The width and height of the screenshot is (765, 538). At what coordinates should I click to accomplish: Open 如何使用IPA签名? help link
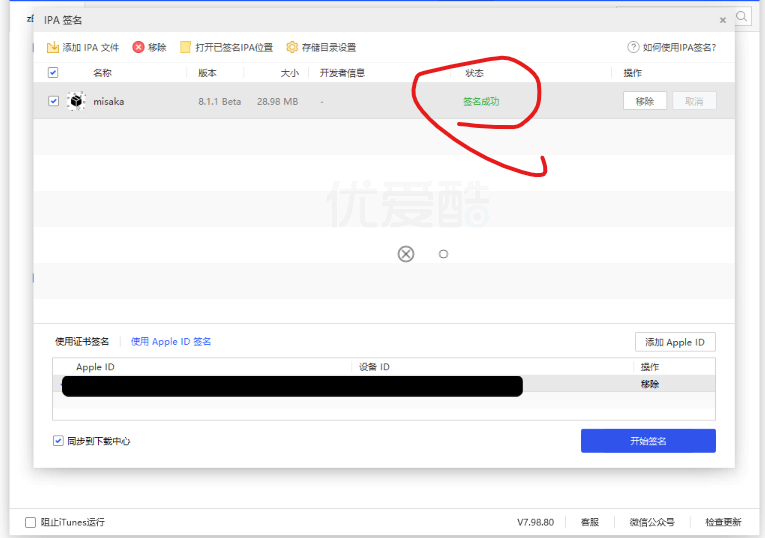coord(679,47)
